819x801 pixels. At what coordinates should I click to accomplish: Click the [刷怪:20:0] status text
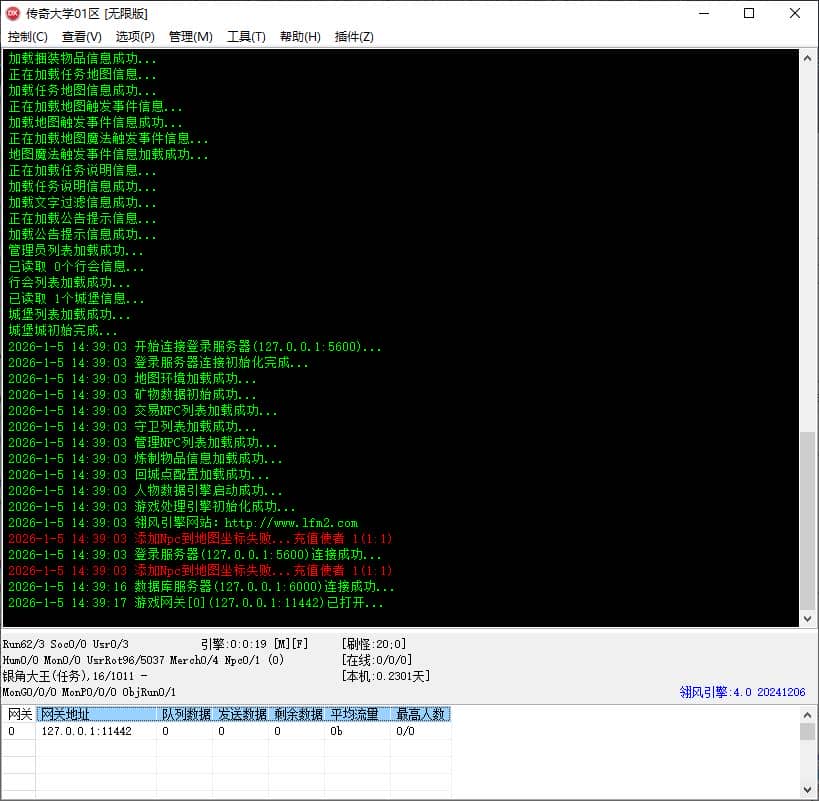(373, 644)
